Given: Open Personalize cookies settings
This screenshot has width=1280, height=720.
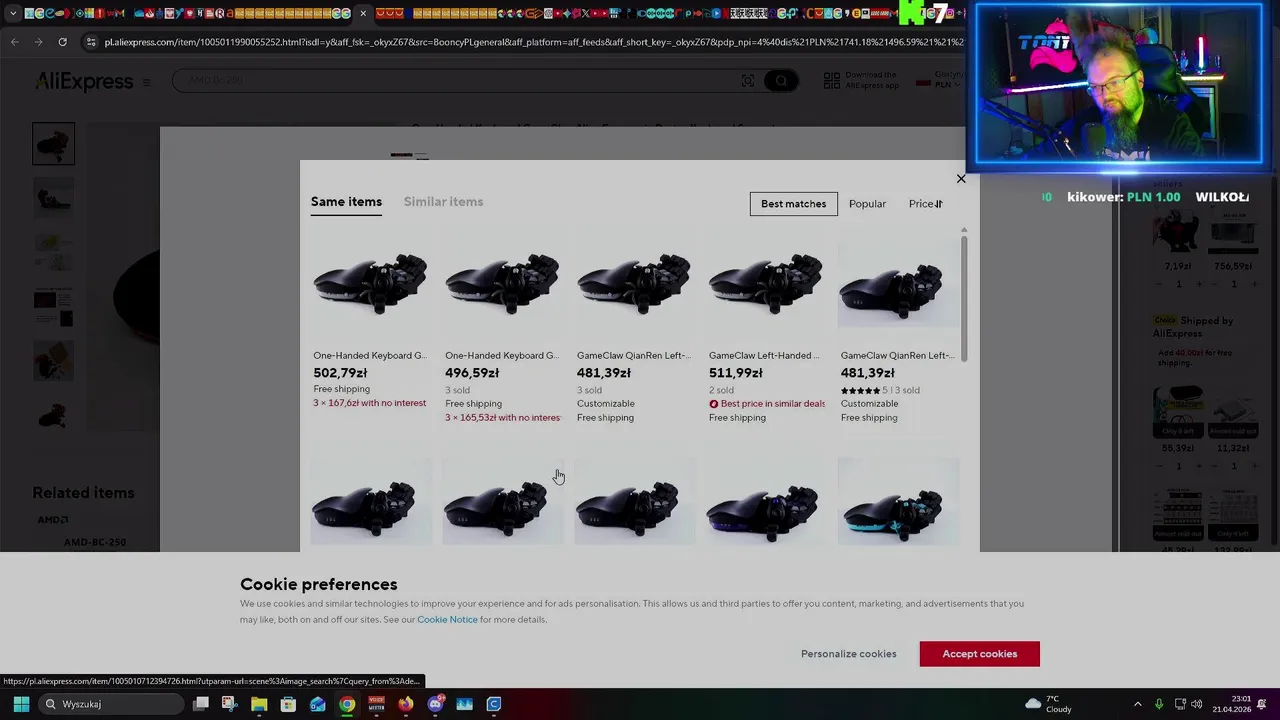Looking at the screenshot, I should 848,654.
